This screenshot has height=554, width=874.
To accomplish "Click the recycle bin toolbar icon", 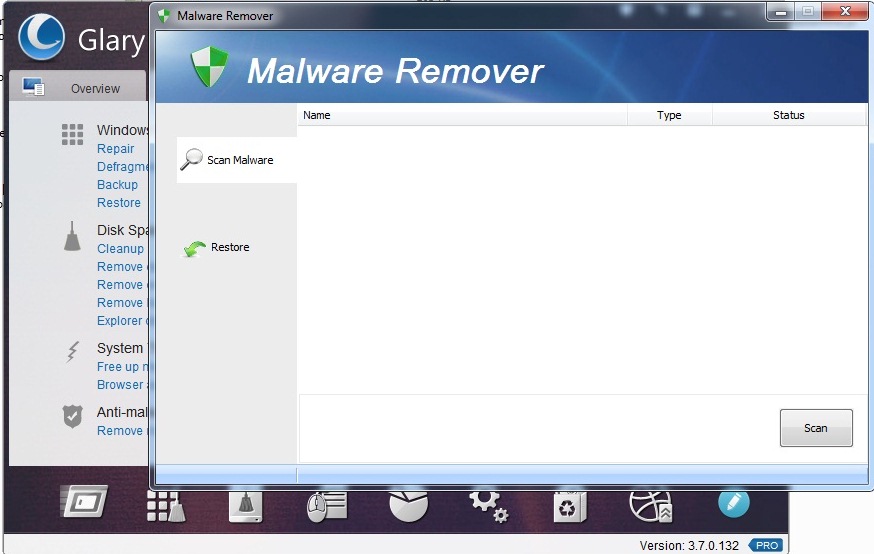I will (x=569, y=506).
